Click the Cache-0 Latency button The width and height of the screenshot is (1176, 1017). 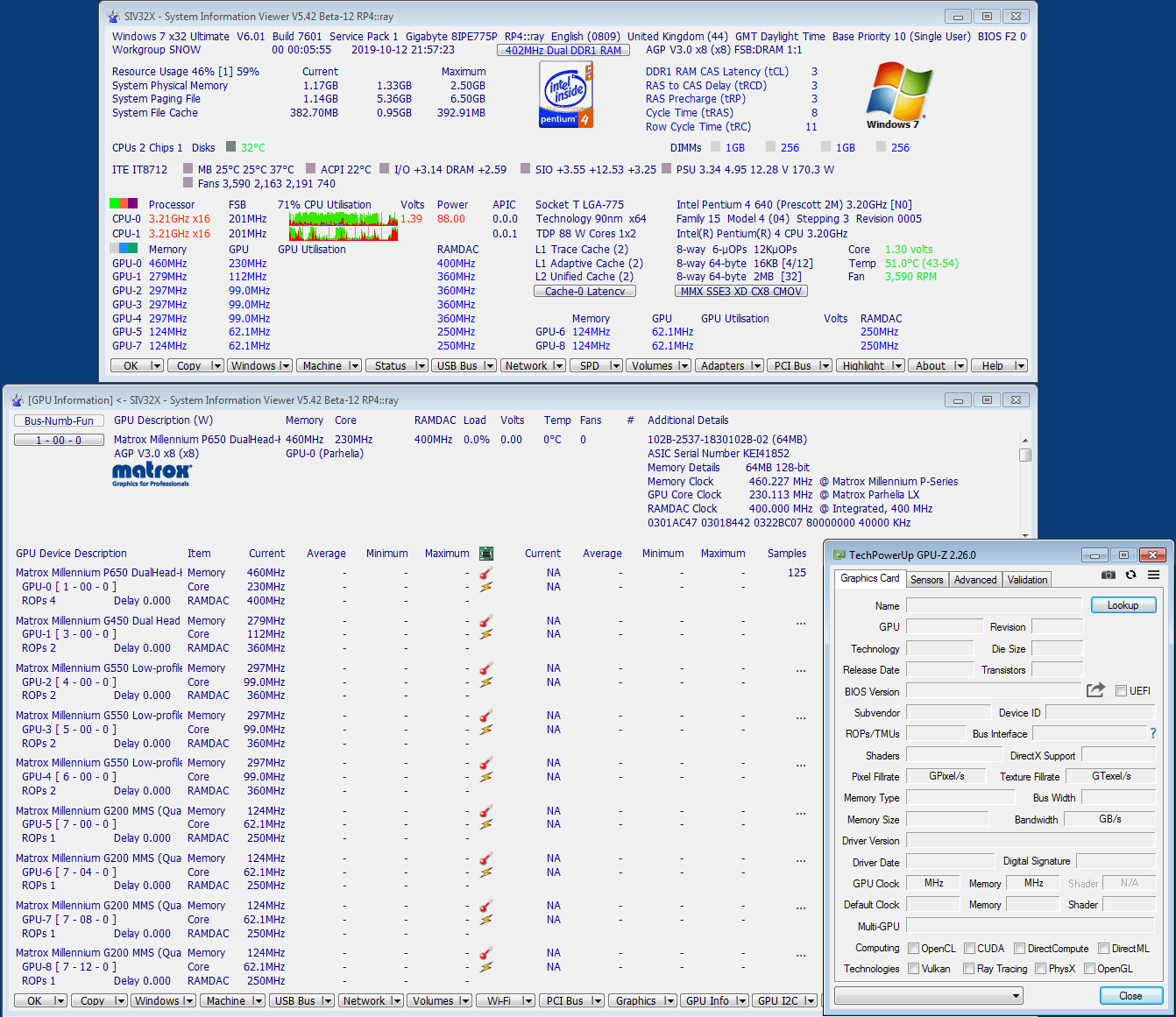[584, 291]
